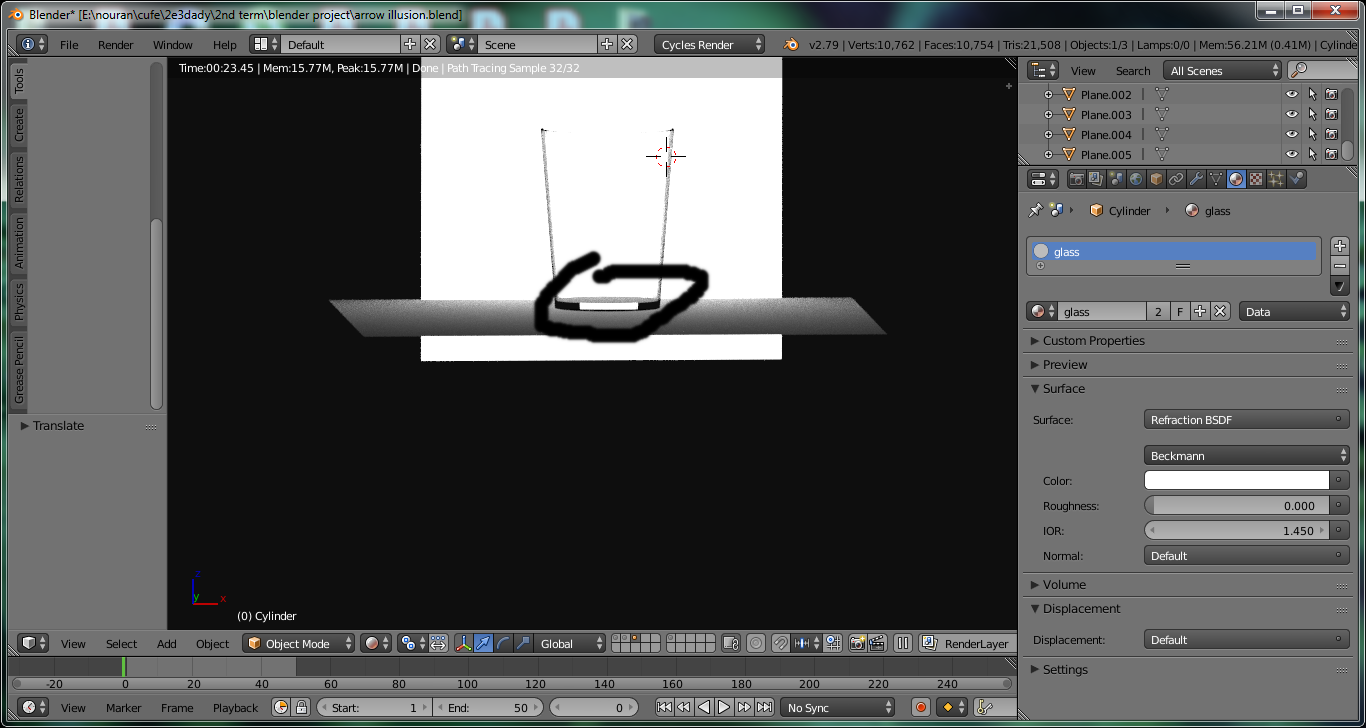The height and width of the screenshot is (728, 1366).
Task: Select the glass material slot row
Action: pos(1174,252)
